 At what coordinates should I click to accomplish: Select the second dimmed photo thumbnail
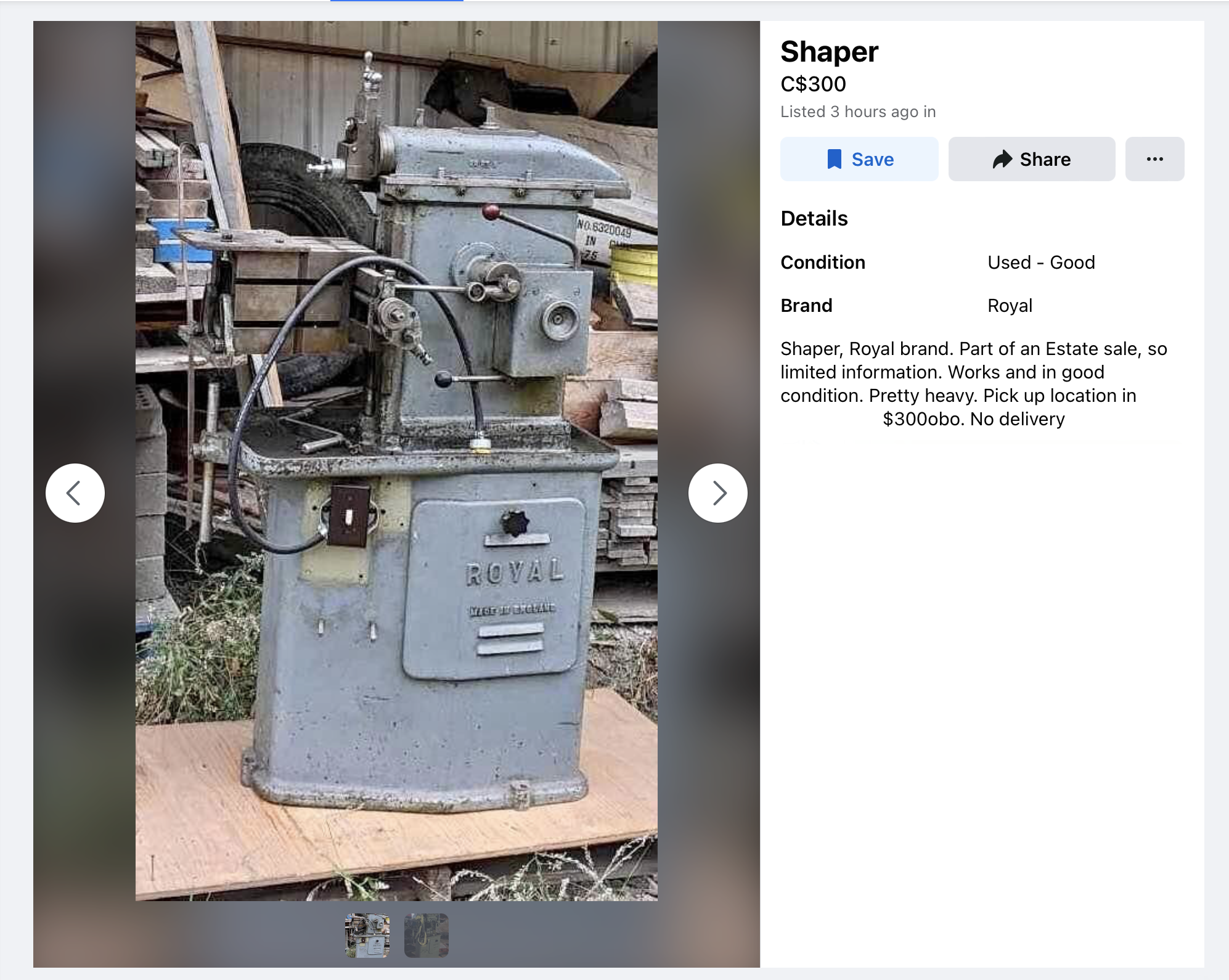[427, 935]
